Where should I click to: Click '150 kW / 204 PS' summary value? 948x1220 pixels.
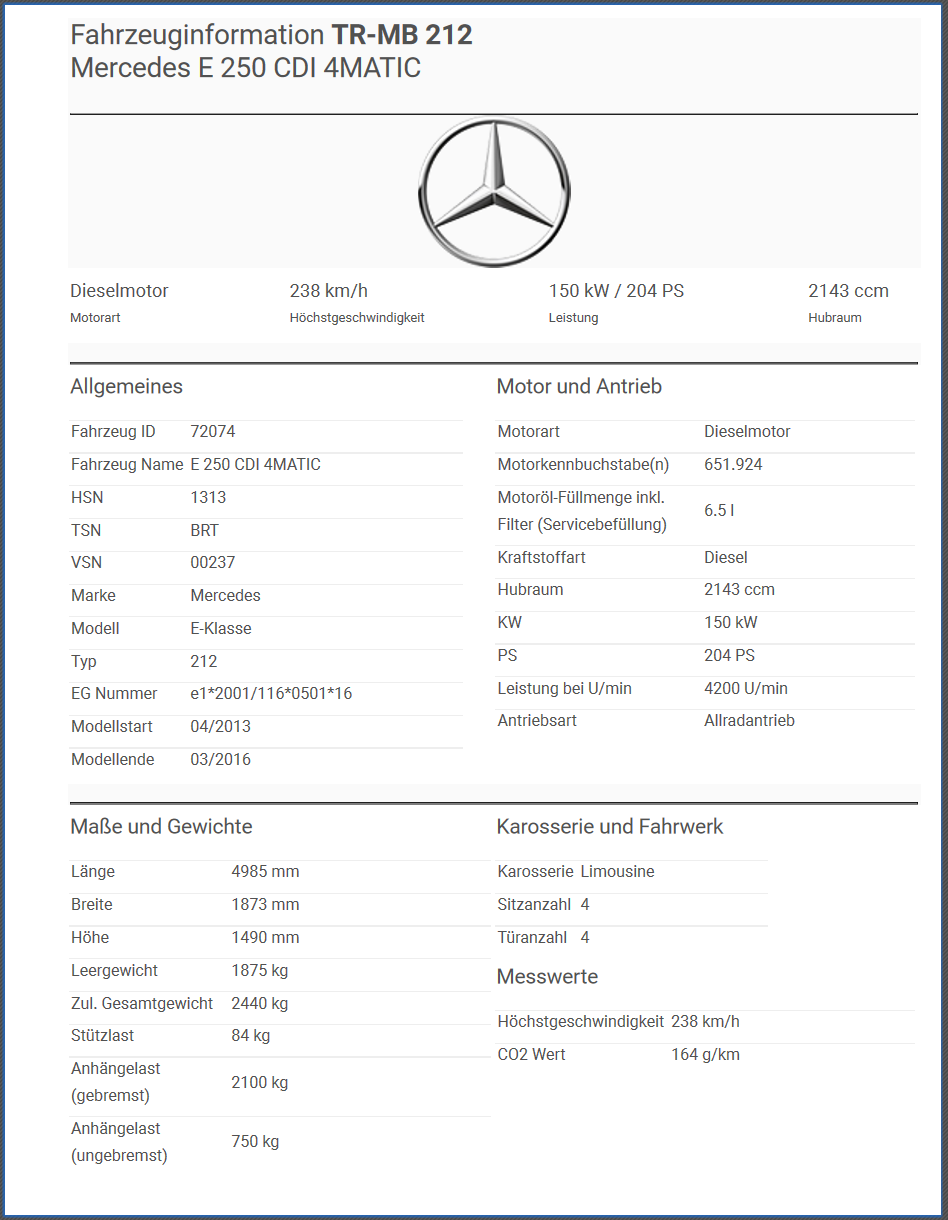point(616,291)
